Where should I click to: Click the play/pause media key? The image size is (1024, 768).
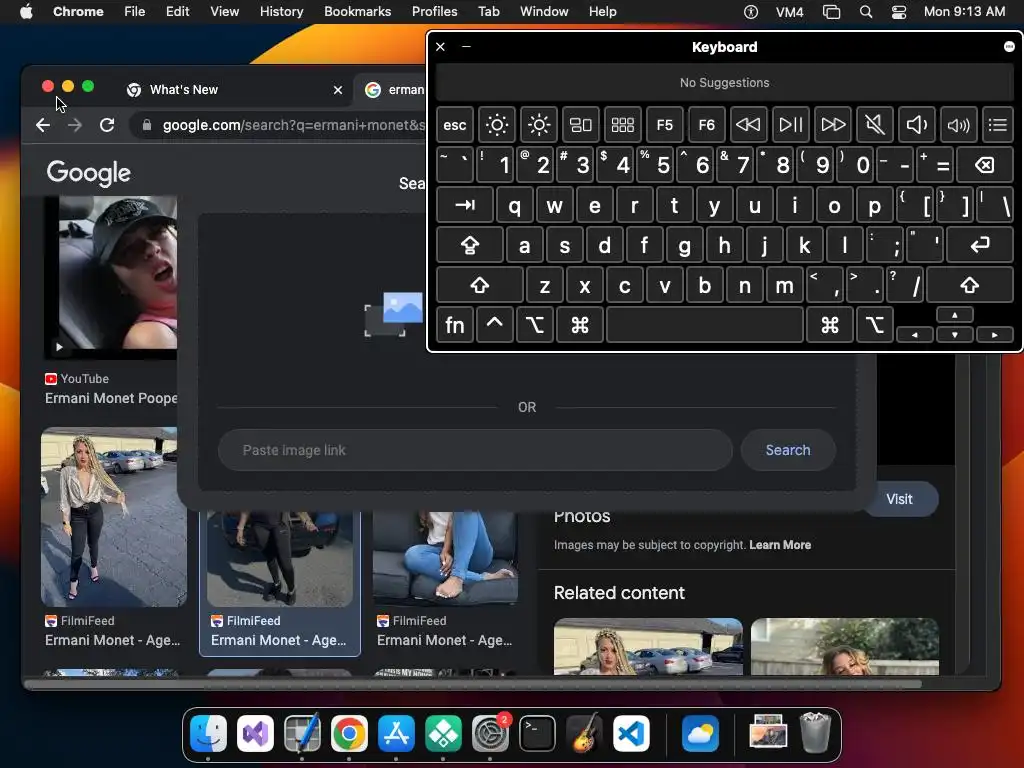790,125
